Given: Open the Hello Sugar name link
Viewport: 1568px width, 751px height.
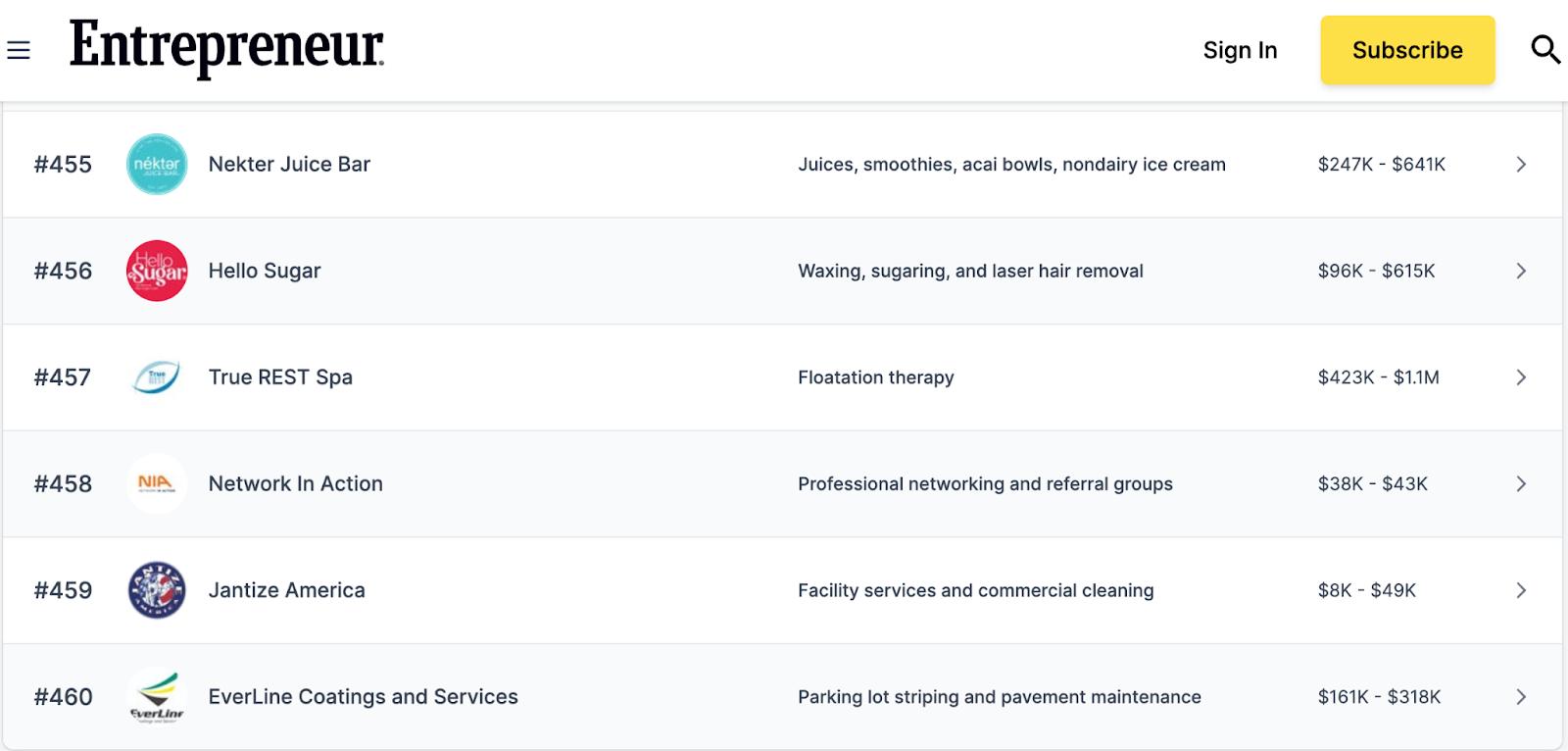Looking at the screenshot, I should click(265, 271).
